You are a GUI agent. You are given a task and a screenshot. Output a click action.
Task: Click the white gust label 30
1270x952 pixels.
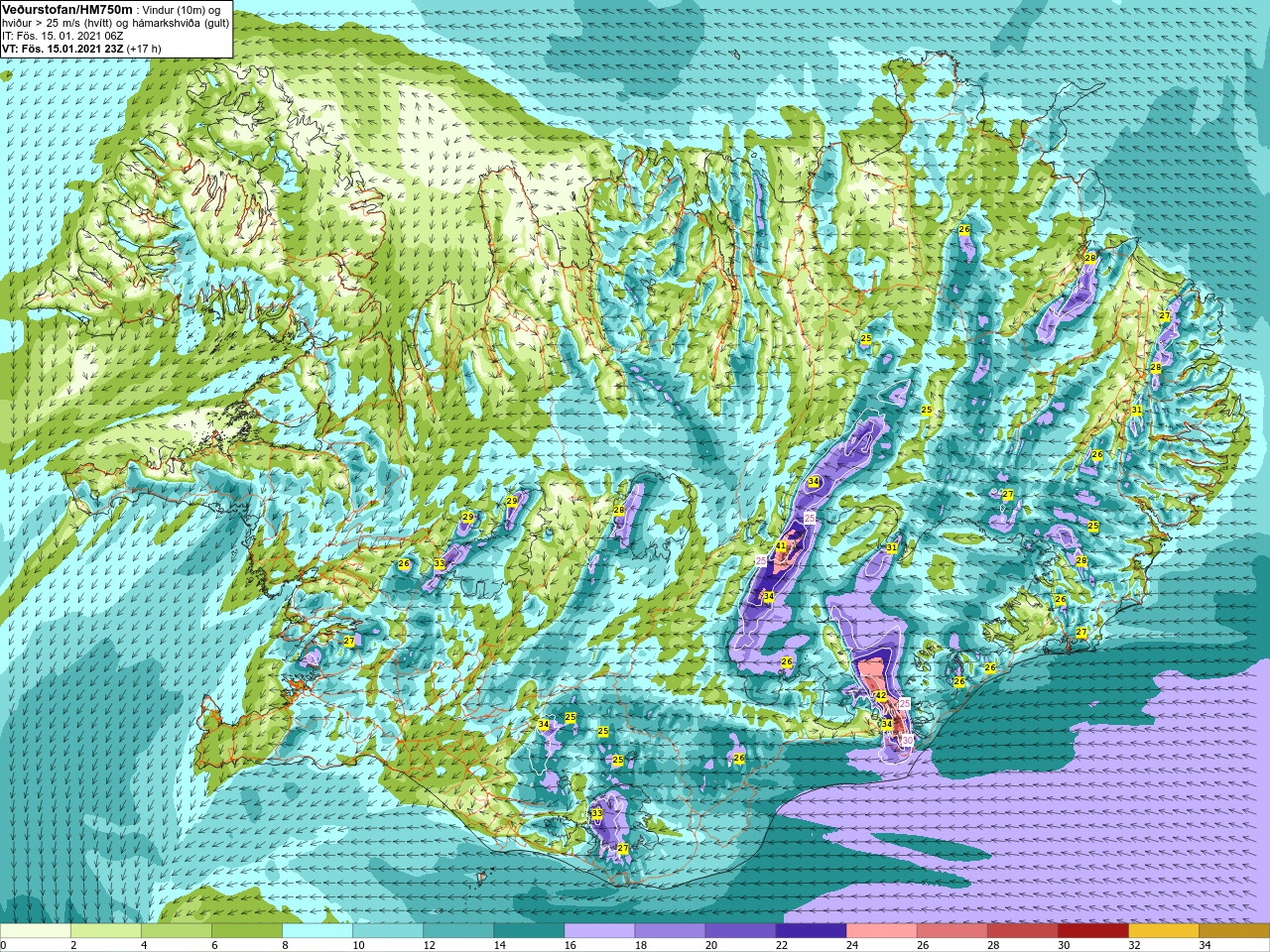[907, 740]
